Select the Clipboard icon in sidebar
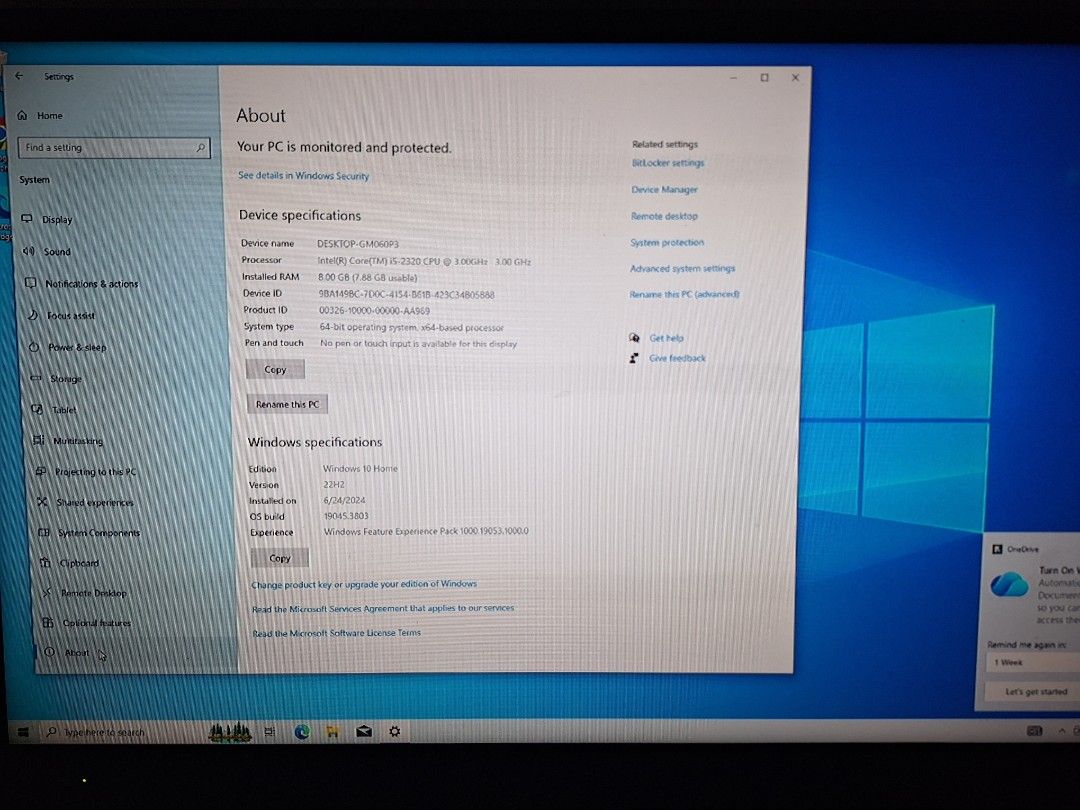The width and height of the screenshot is (1080, 810). [45, 563]
